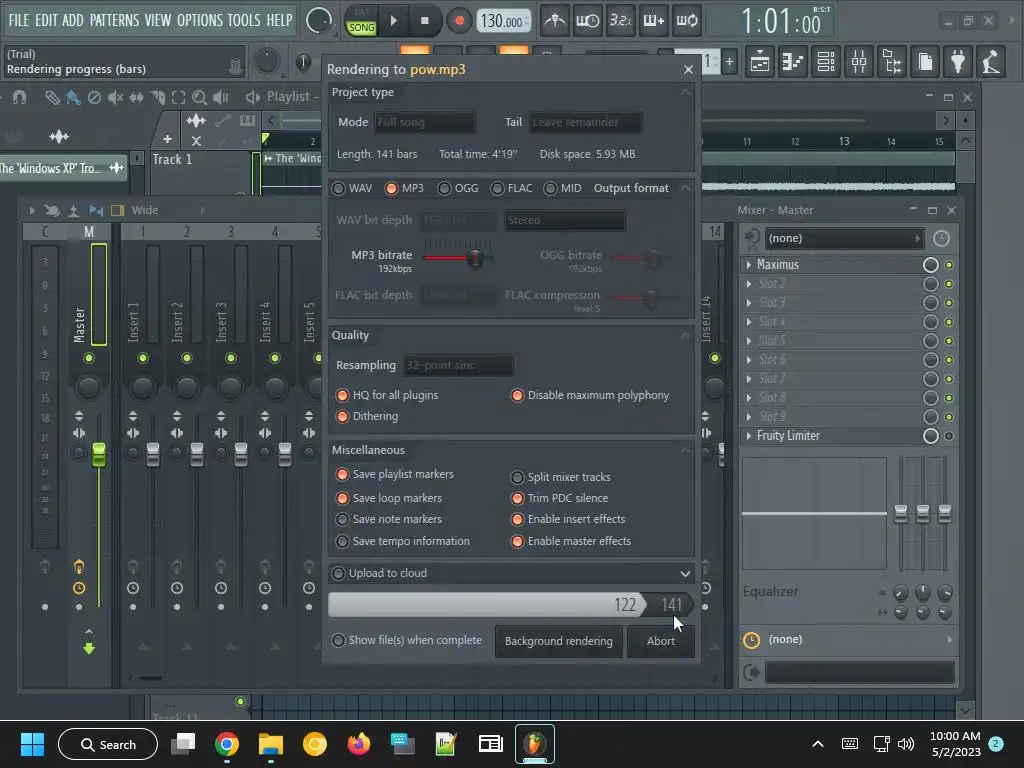Open the PATTERNS menu
This screenshot has height=768, width=1024.
pyautogui.click(x=114, y=20)
